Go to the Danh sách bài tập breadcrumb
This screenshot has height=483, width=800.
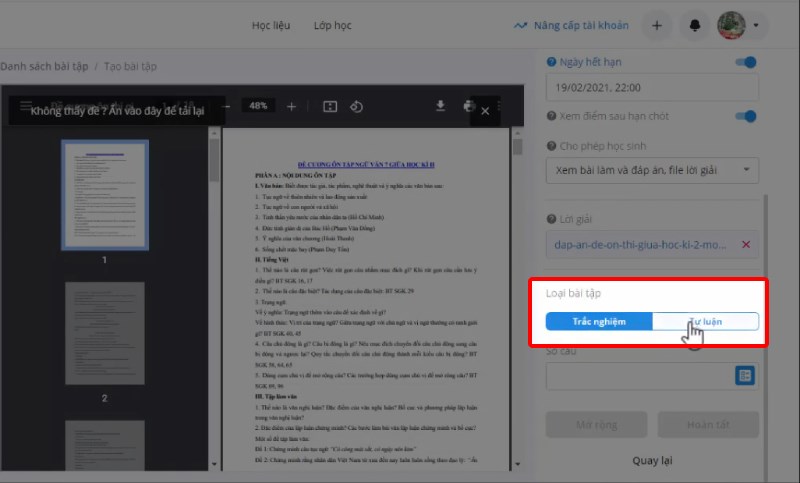coord(44,66)
